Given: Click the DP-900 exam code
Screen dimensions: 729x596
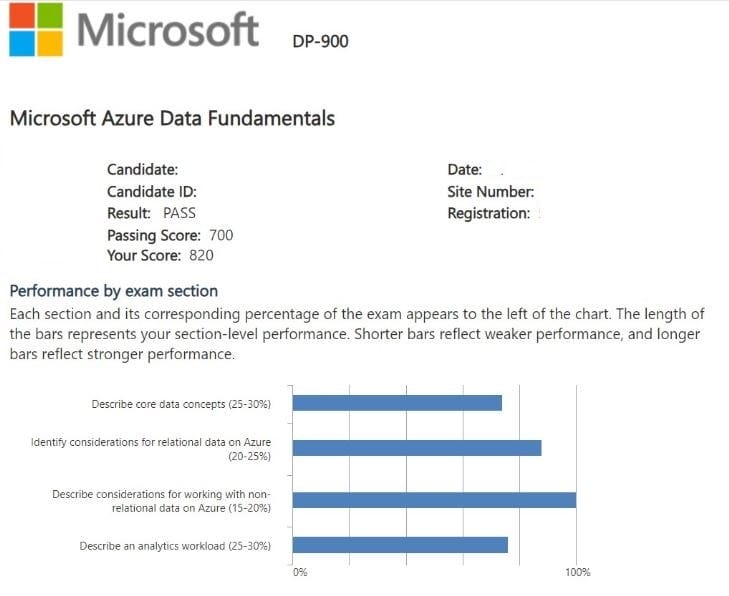Looking at the screenshot, I should (x=320, y=42).
